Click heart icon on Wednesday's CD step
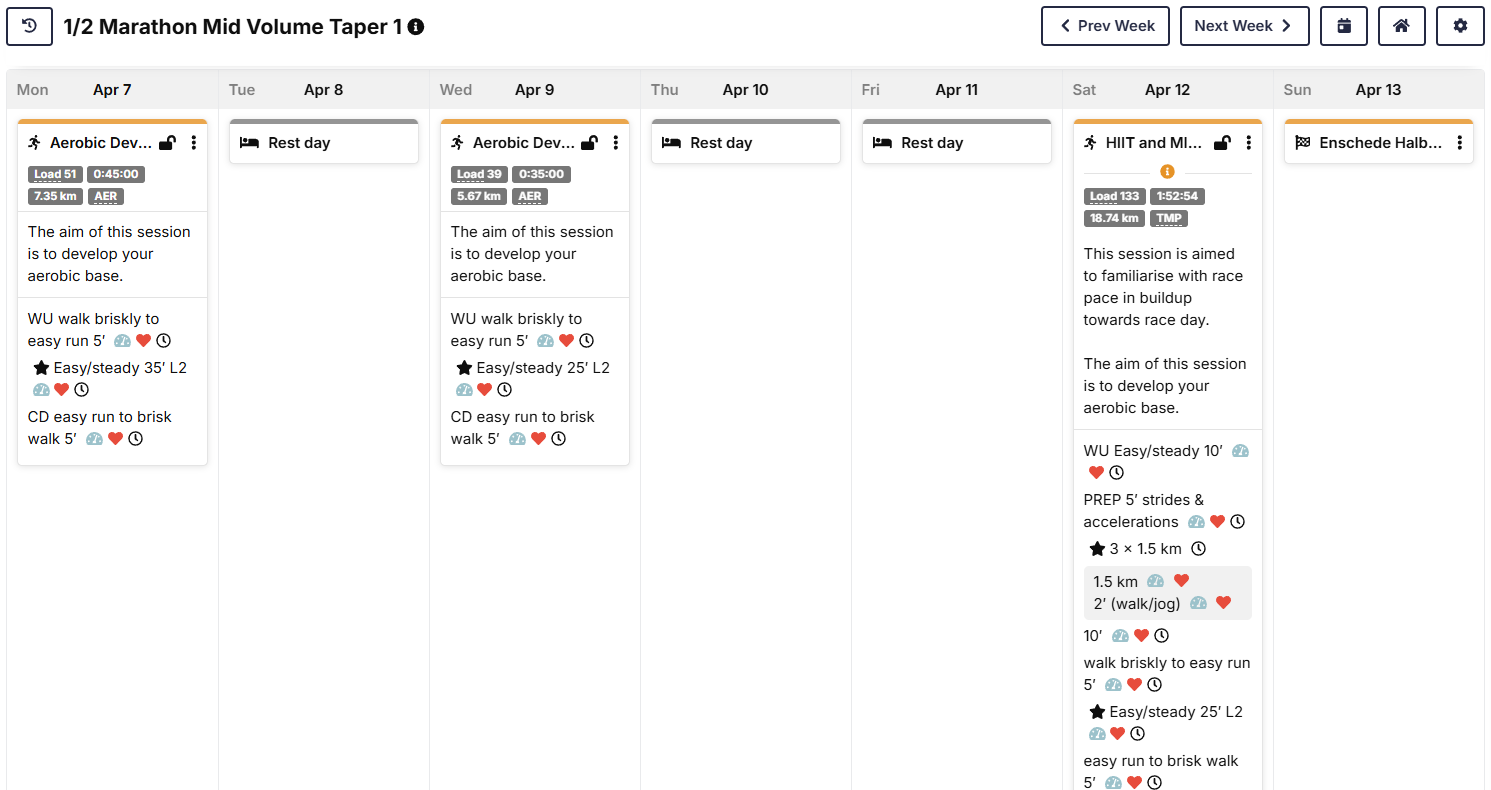1491x790 pixels. tap(538, 439)
